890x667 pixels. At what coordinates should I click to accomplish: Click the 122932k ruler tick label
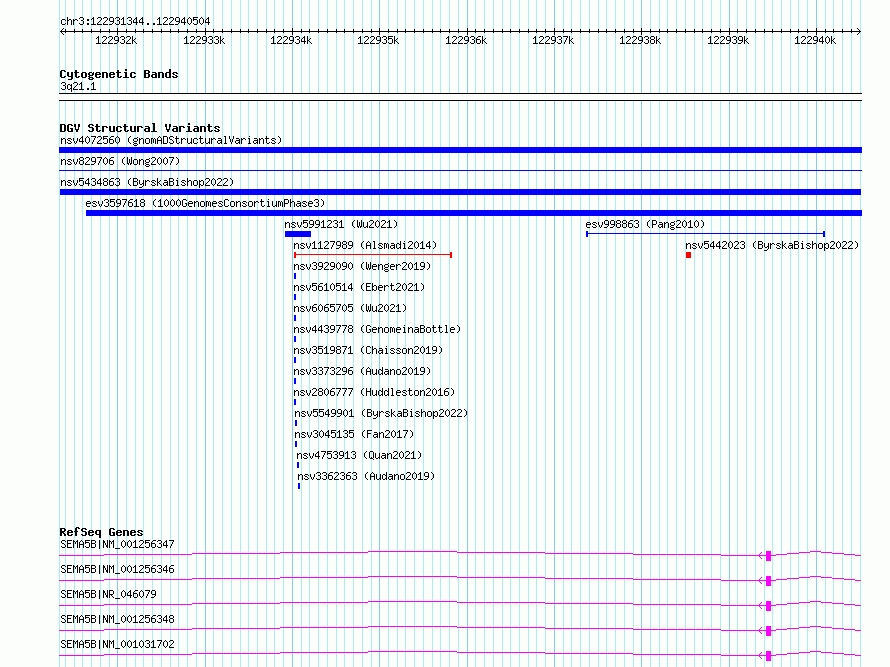coord(116,40)
